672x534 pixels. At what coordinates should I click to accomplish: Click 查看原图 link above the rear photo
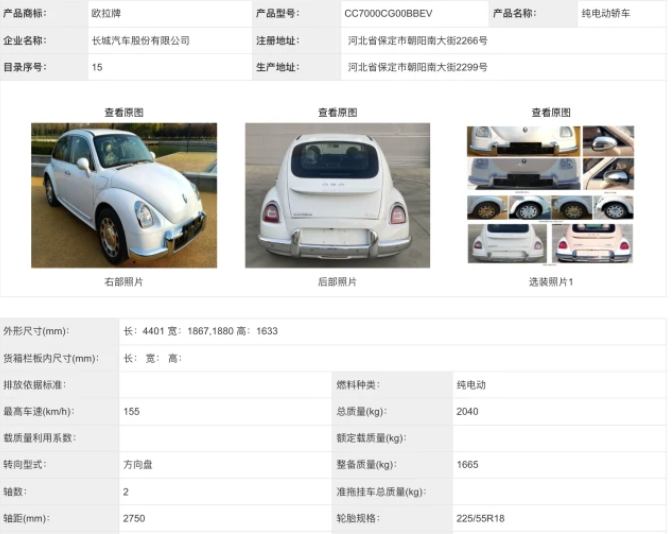pyautogui.click(x=337, y=113)
